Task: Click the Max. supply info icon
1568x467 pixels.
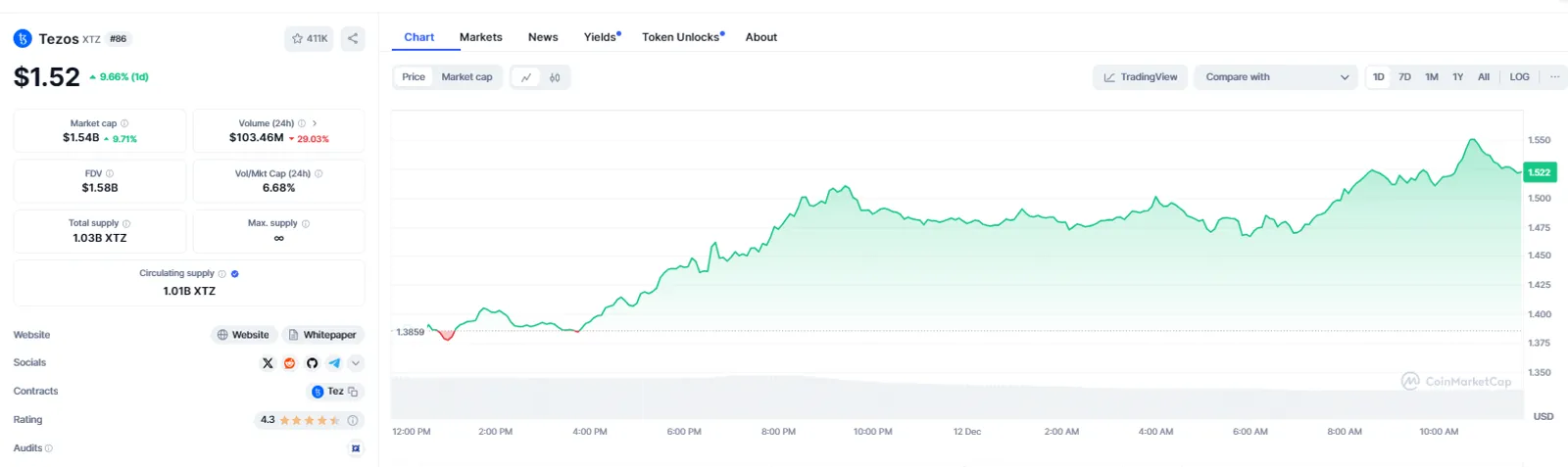Action: click(306, 223)
